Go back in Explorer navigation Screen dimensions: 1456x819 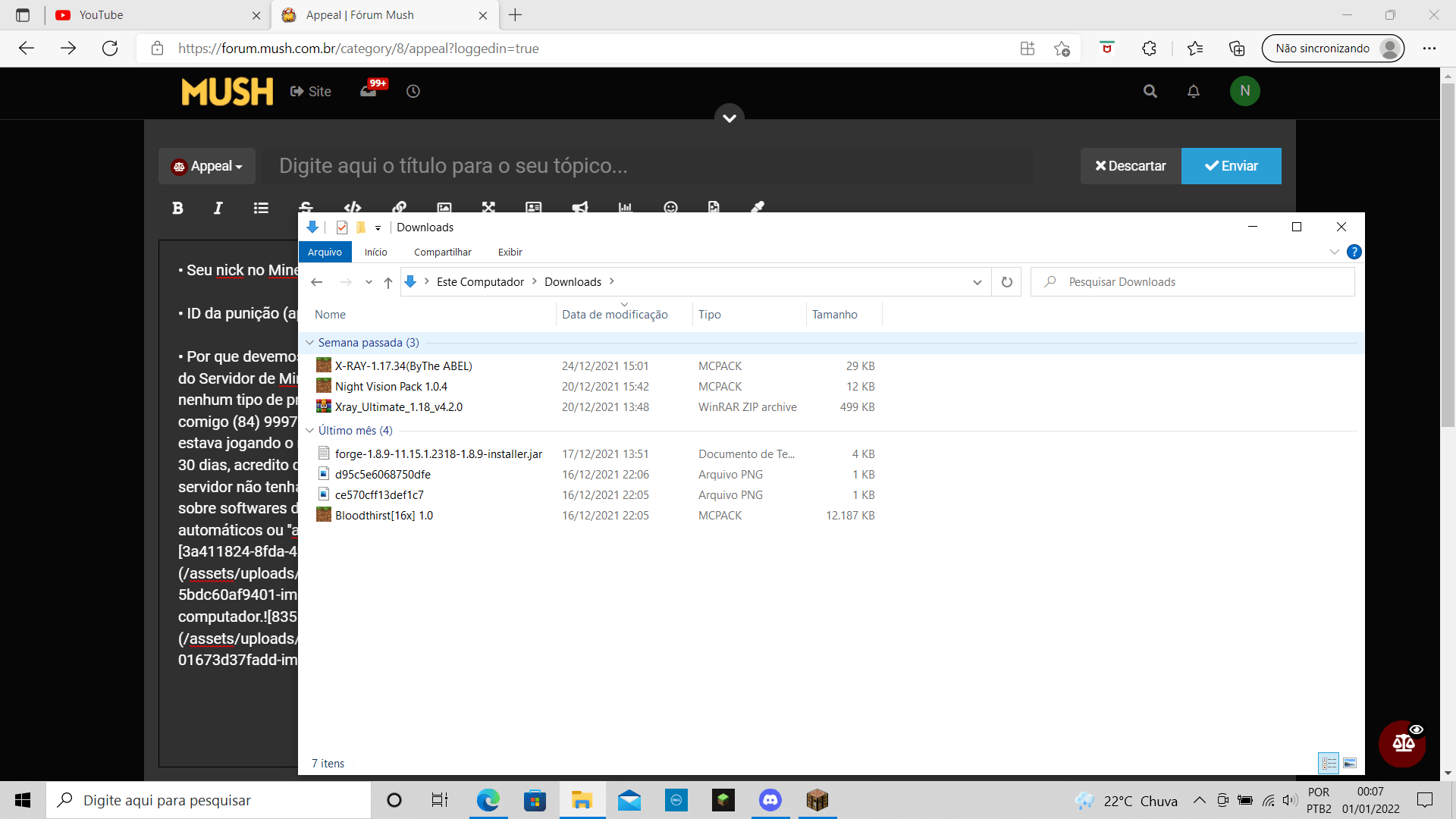click(317, 282)
